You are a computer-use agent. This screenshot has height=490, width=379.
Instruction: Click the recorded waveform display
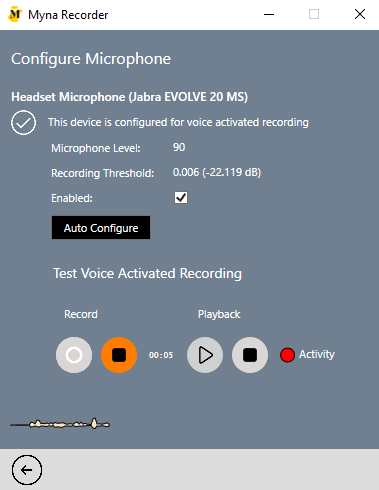[x=60, y=424]
